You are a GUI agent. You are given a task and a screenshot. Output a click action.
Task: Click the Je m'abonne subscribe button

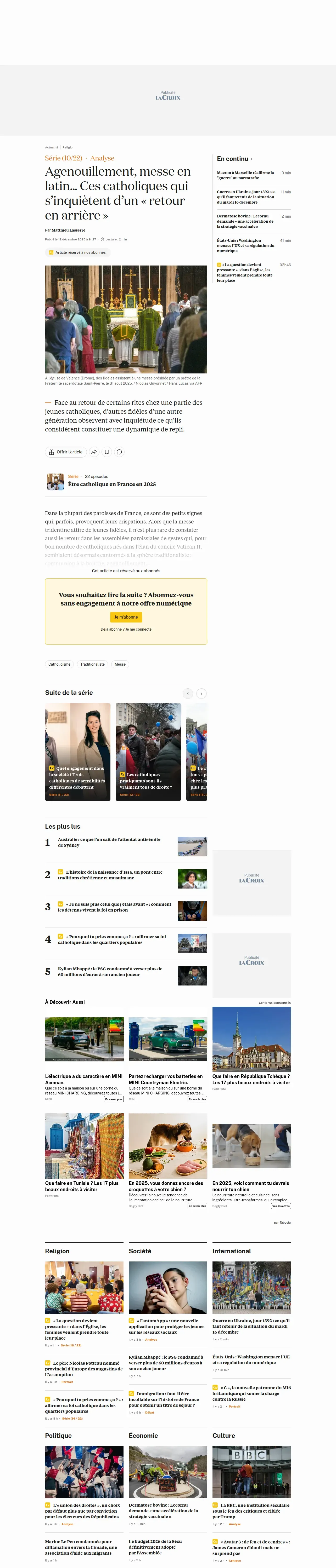126,617
